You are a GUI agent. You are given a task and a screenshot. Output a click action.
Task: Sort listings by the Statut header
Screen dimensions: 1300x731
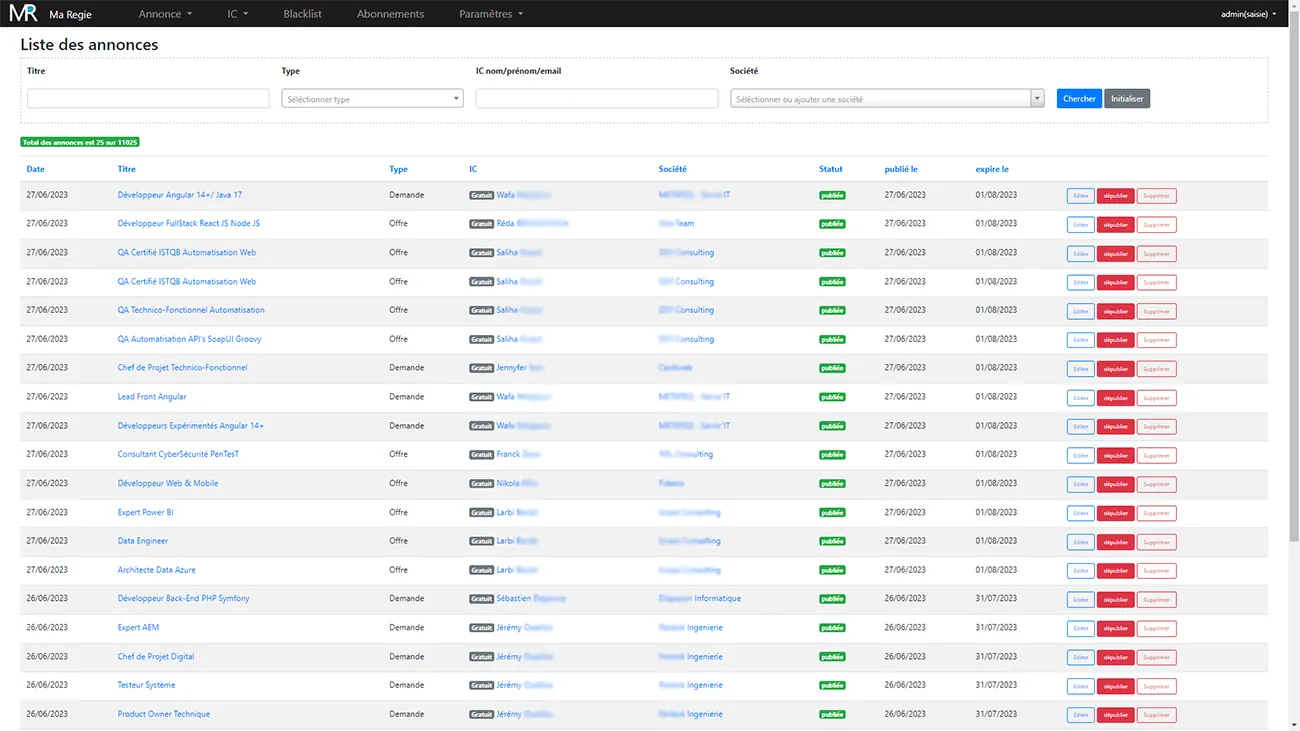pos(830,169)
